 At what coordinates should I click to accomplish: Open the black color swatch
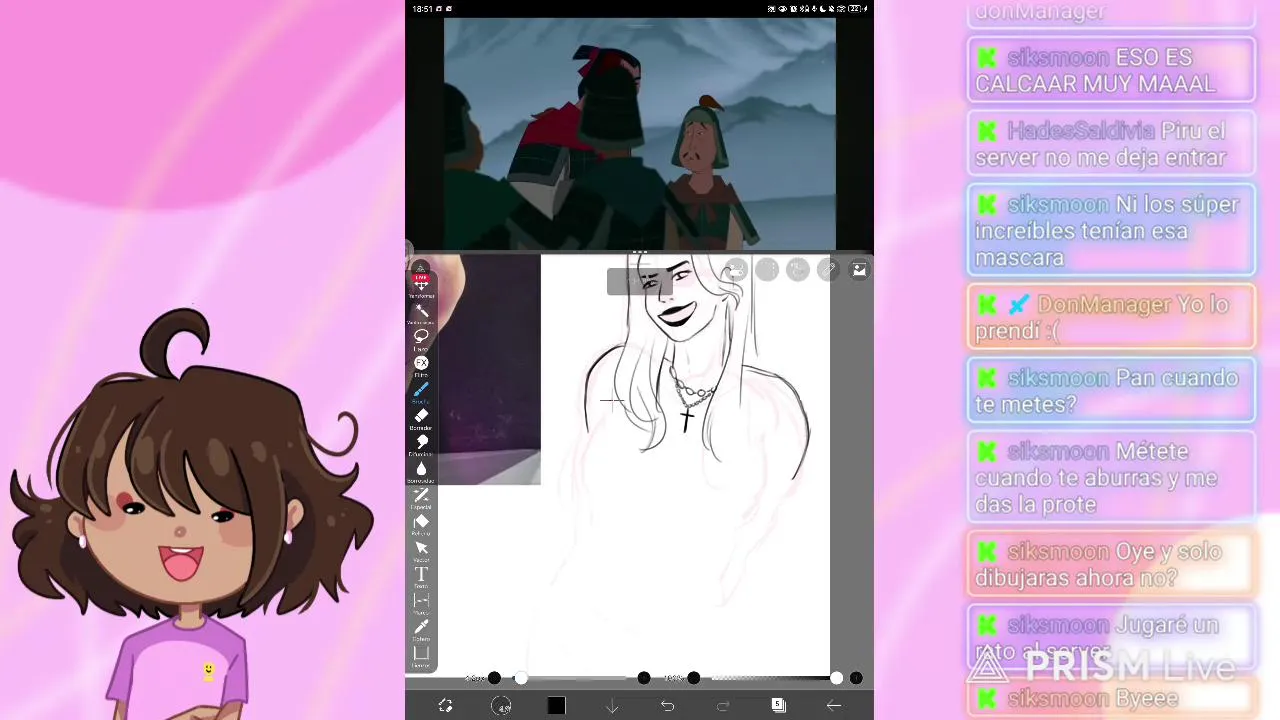tap(557, 705)
